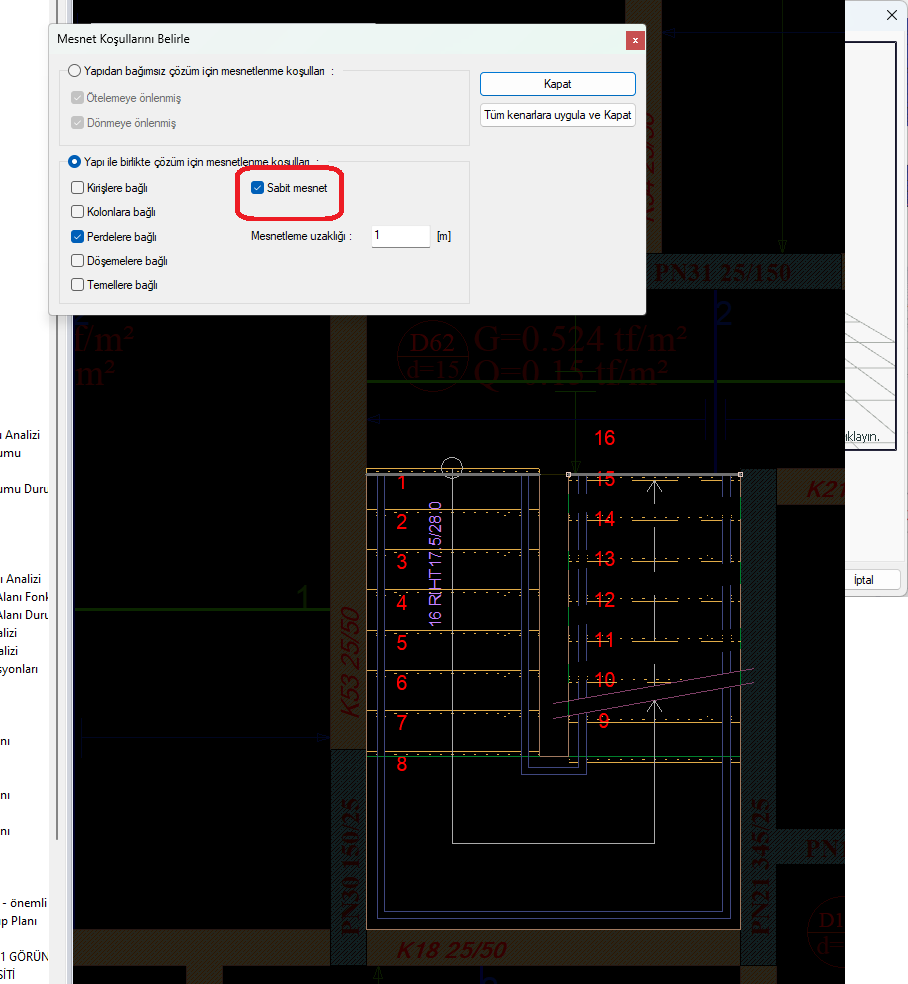Viewport: 908px width, 984px height.
Task: Click Tüm kenarlara uygula ve Kapat
Action: click(x=557, y=115)
